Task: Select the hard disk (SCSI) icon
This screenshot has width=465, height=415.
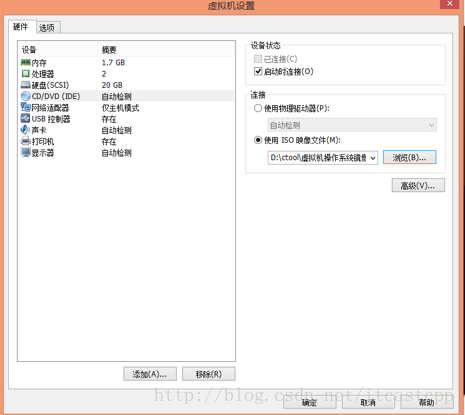Action: 25,85
